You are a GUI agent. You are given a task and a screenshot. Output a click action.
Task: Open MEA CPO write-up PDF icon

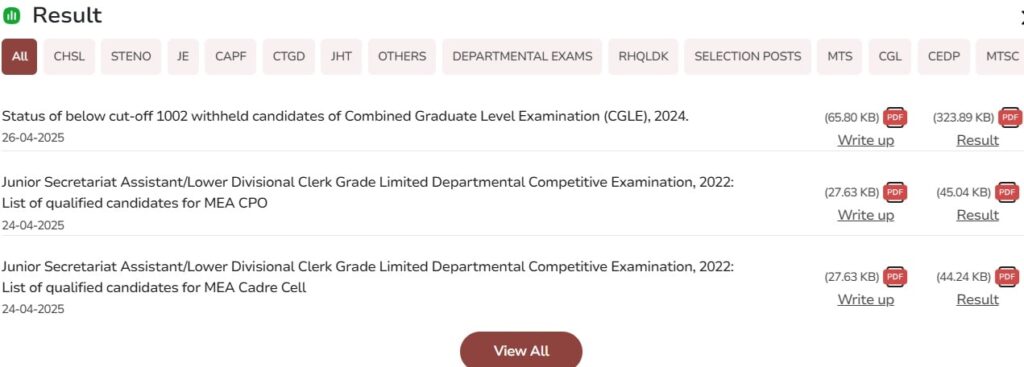(x=894, y=193)
